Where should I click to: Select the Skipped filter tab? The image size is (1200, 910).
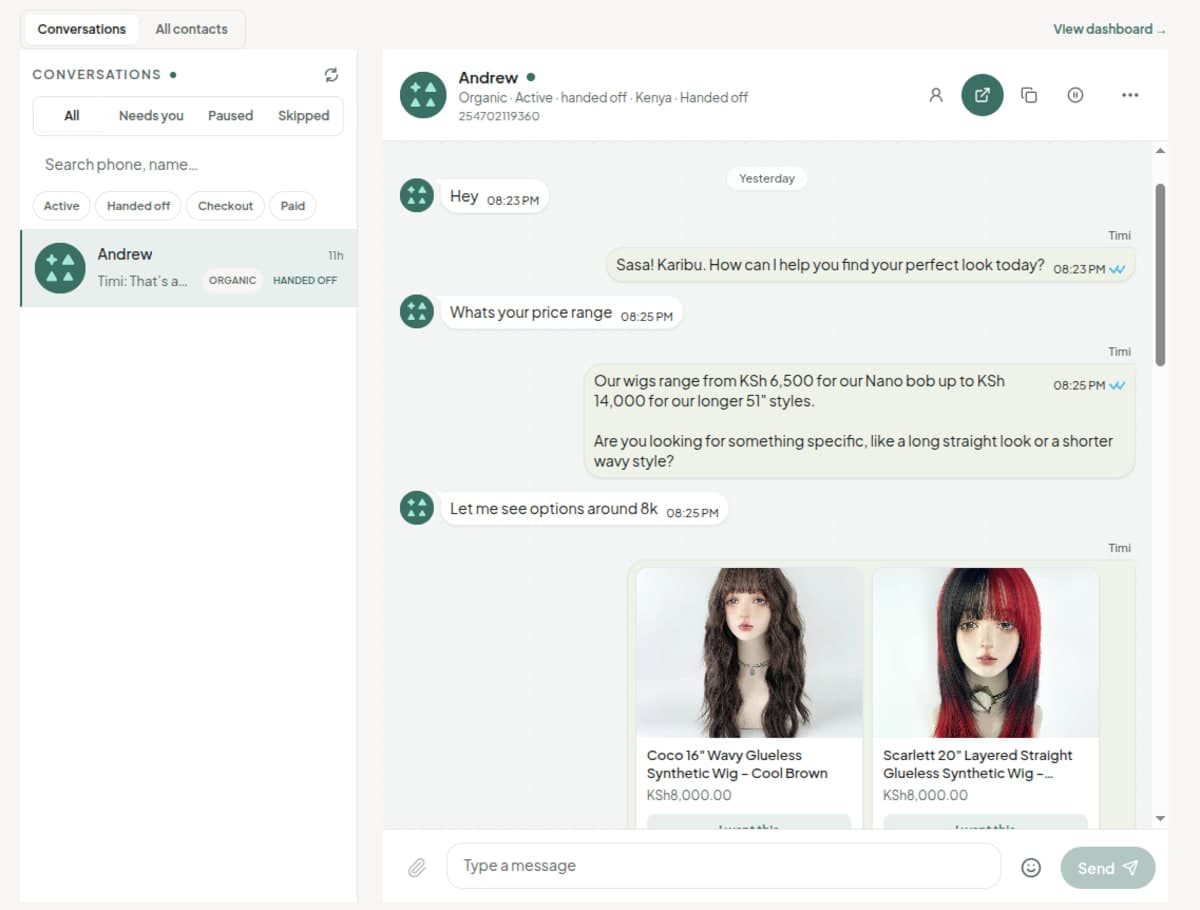click(303, 116)
